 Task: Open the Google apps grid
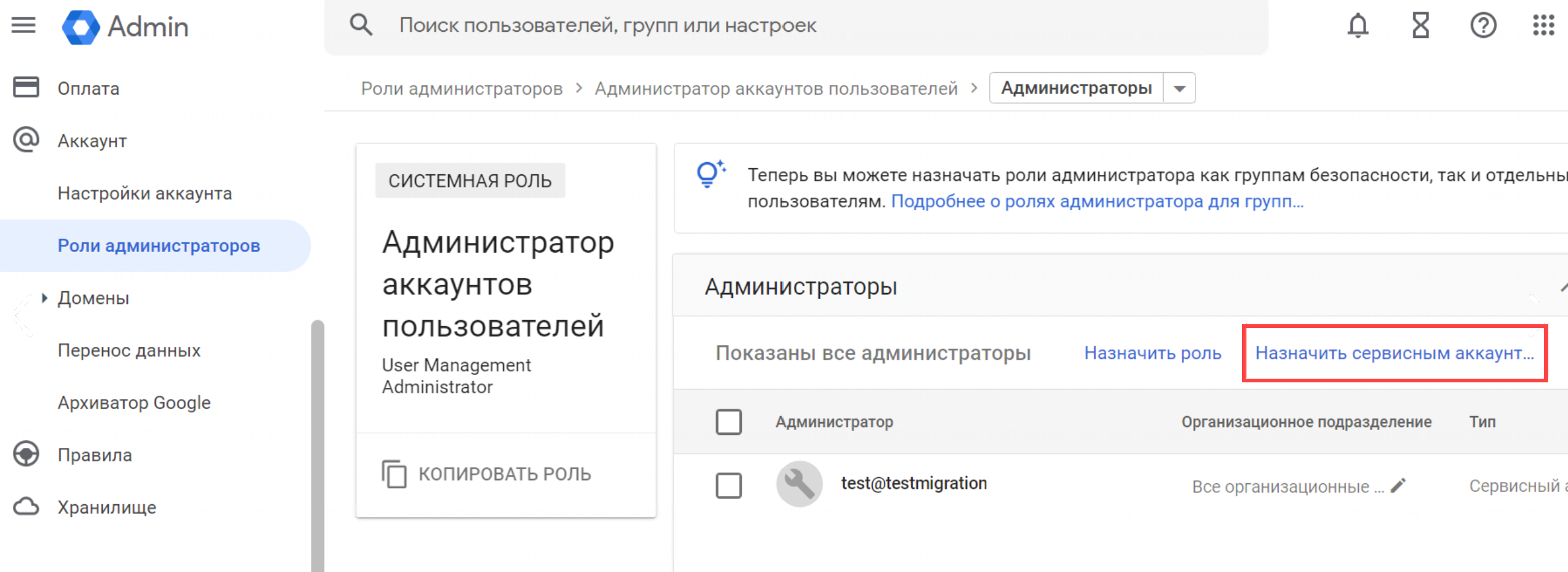(1543, 26)
